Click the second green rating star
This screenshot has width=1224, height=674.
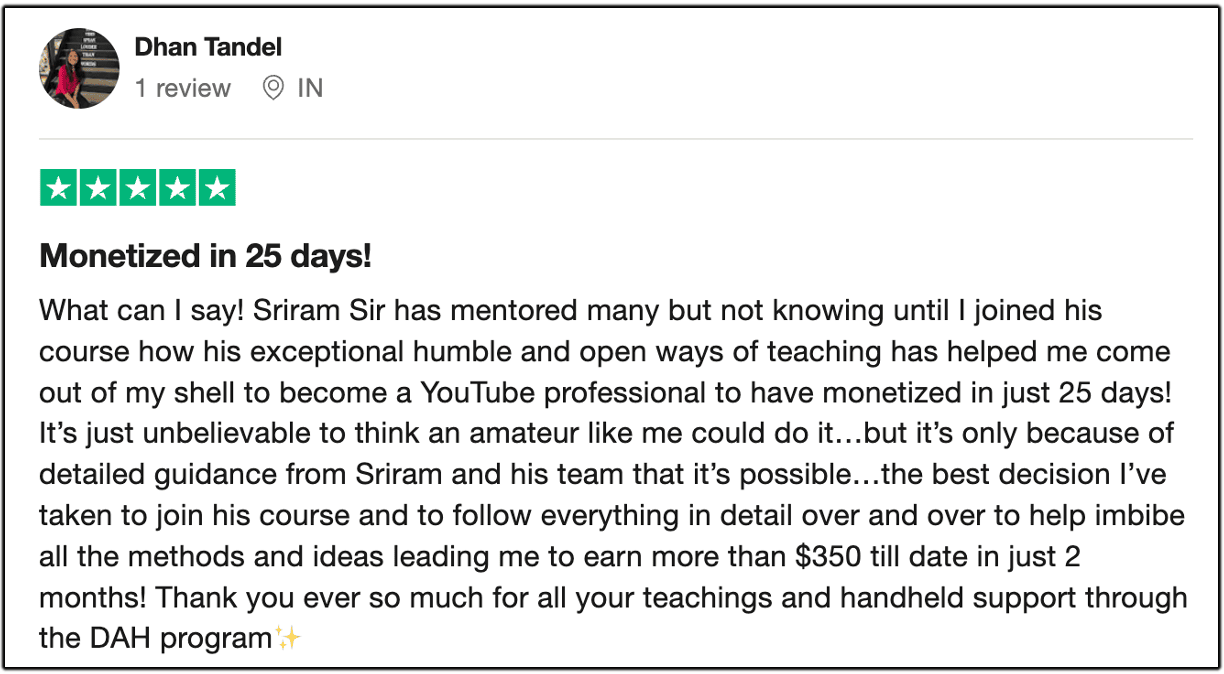click(98, 188)
